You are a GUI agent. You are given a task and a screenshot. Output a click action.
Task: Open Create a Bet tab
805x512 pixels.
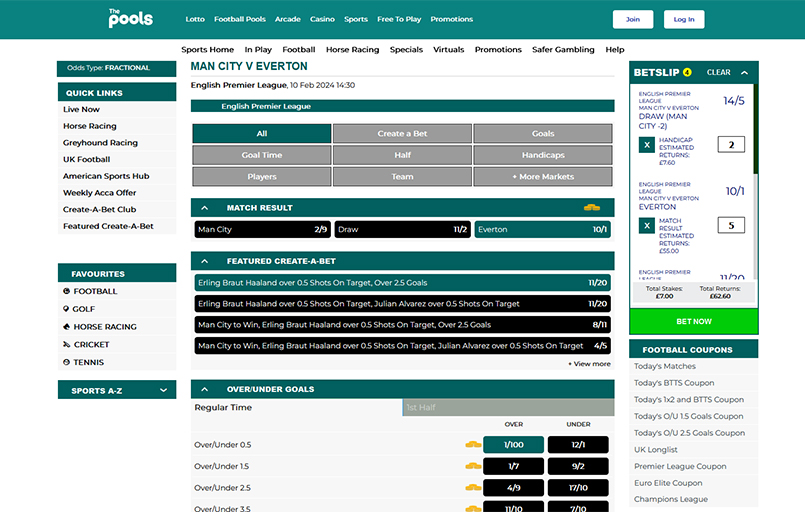[x=402, y=134]
